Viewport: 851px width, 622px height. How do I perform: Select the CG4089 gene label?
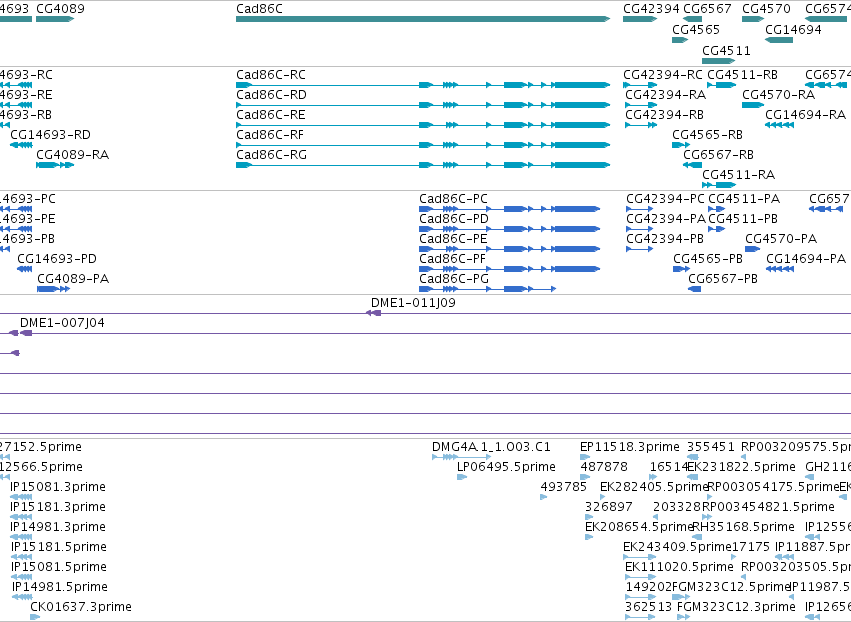(x=60, y=9)
